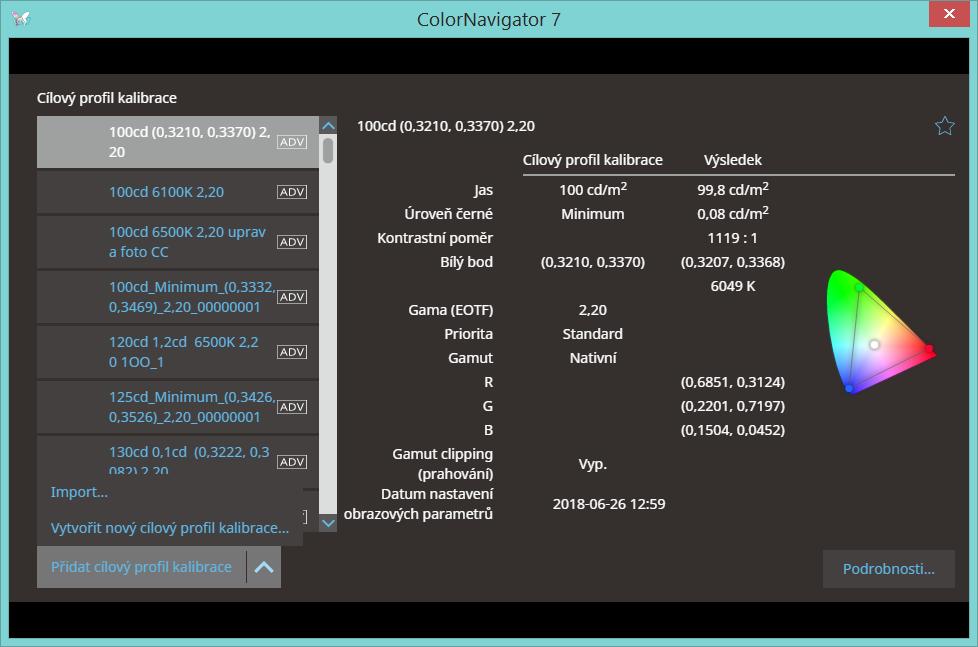978x647 pixels.
Task: Select target 100cd 6500K 2,20 uprava foto CC
Action: click(178, 242)
